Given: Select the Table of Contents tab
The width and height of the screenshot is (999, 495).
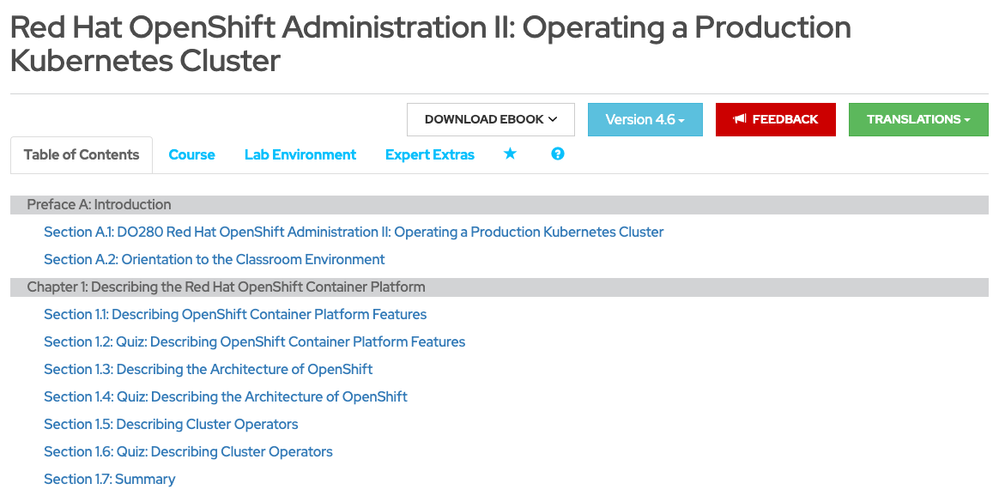Looking at the screenshot, I should pos(81,155).
